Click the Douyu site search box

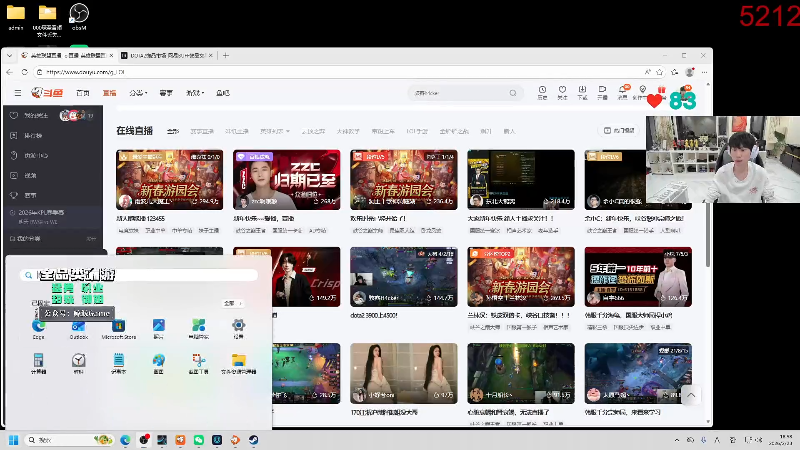tap(455, 93)
